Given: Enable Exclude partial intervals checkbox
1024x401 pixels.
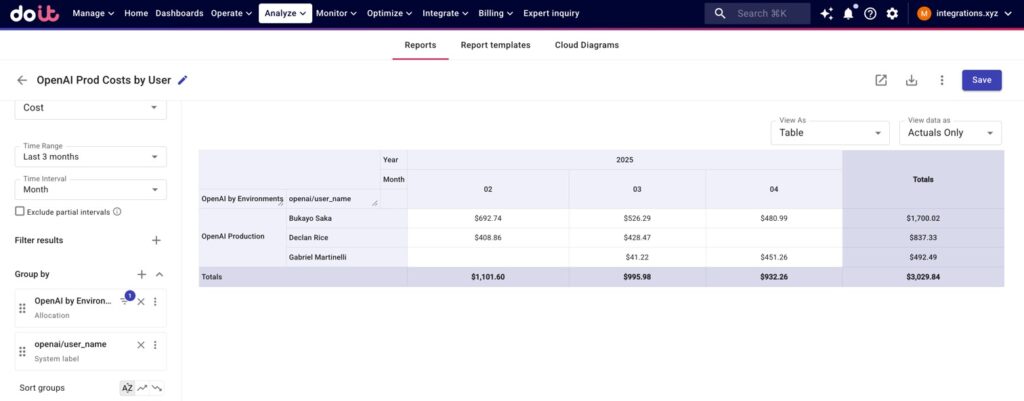Looking at the screenshot, I should pyautogui.click(x=20, y=211).
